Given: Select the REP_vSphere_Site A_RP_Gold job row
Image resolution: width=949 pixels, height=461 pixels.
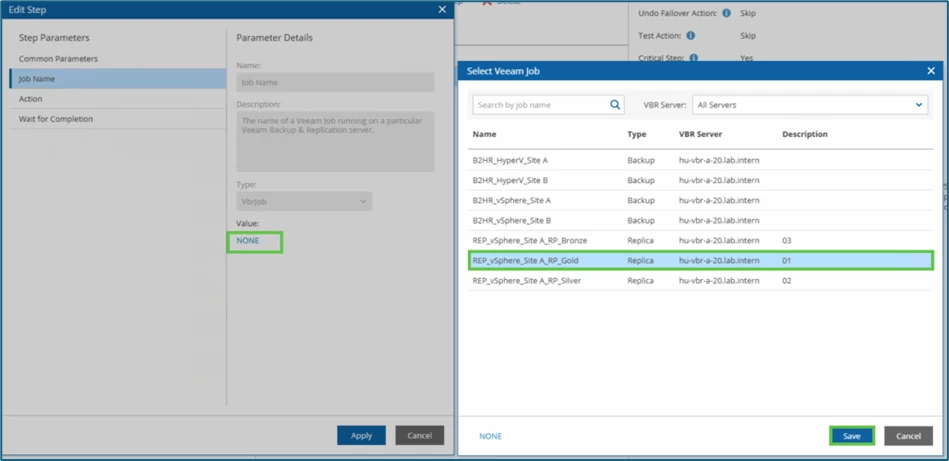Looking at the screenshot, I should click(x=700, y=261).
